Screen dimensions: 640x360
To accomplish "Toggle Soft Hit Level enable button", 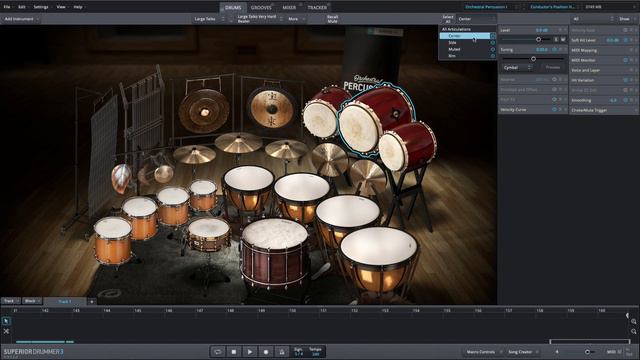I will pyautogui.click(x=625, y=40).
